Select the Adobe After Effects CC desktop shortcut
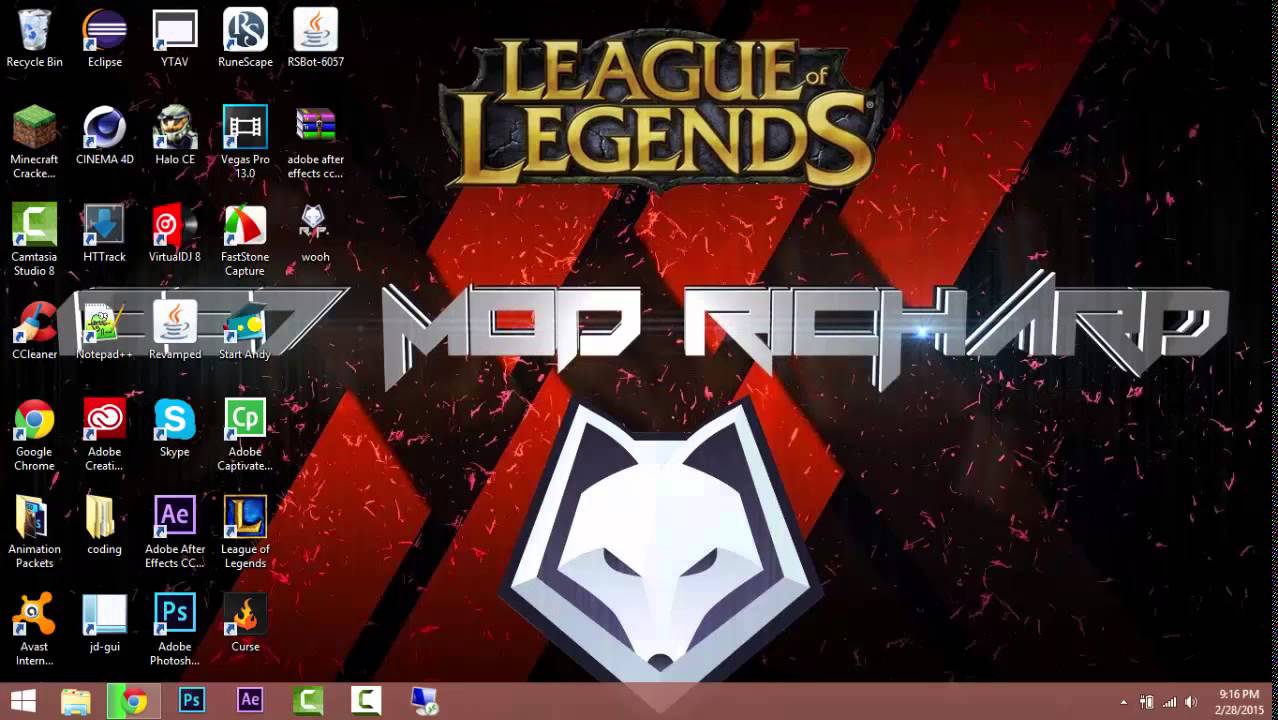Viewport: 1278px width, 720px height. [175, 532]
